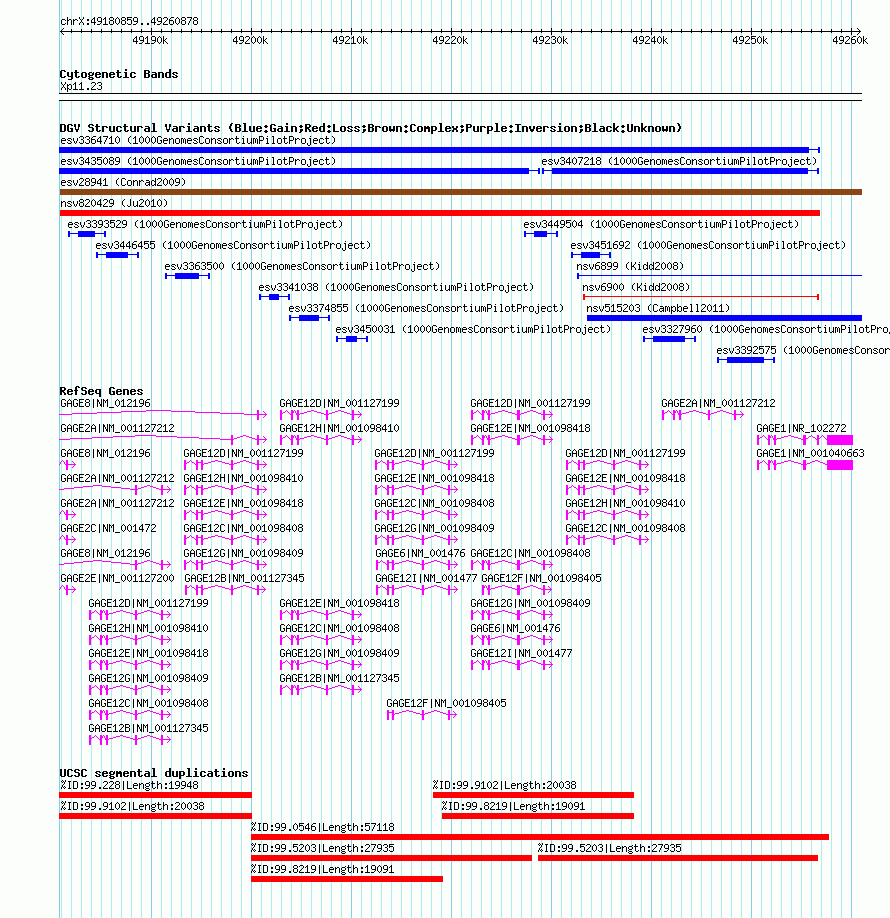The image size is (890, 918).
Task: Click the blue glyph under esv3451692
Action: tap(591, 255)
